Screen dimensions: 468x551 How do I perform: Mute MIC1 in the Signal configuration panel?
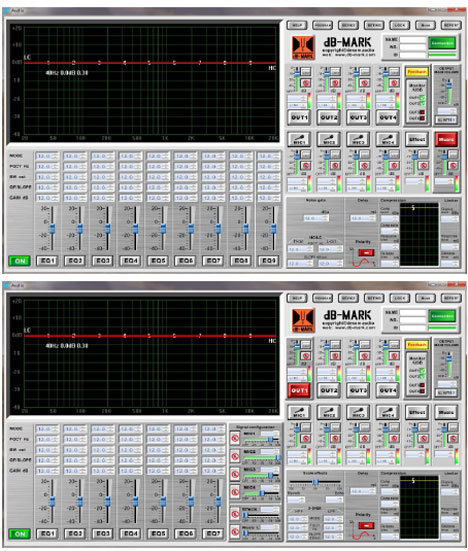click(235, 438)
